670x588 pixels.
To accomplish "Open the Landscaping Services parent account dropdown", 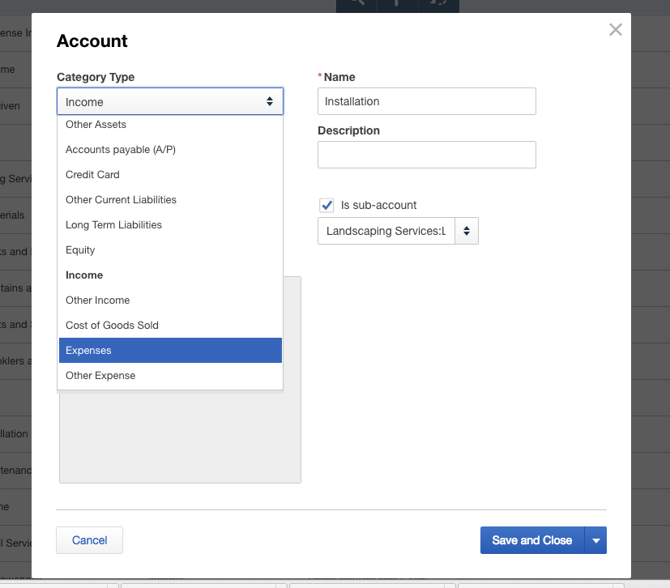I will point(398,231).
